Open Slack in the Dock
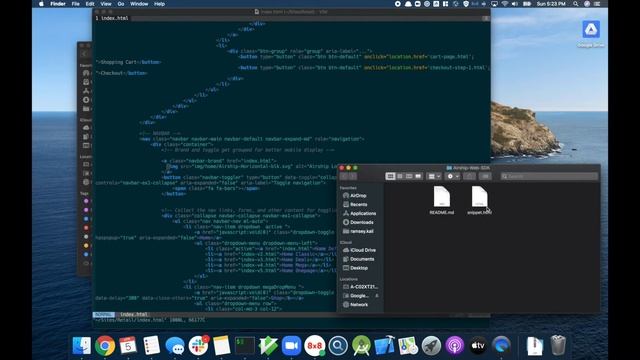640x360 pixels. pyautogui.click(x=198, y=346)
